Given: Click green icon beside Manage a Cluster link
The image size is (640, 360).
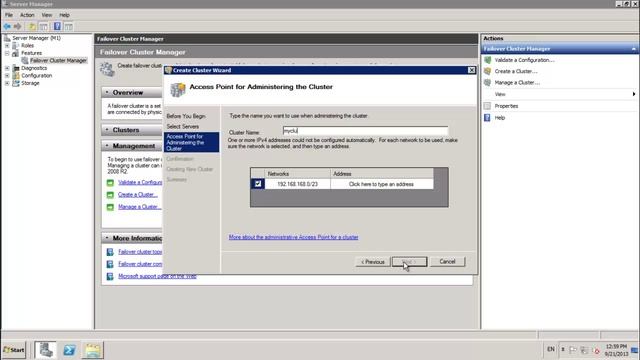Looking at the screenshot, I should [110, 207].
